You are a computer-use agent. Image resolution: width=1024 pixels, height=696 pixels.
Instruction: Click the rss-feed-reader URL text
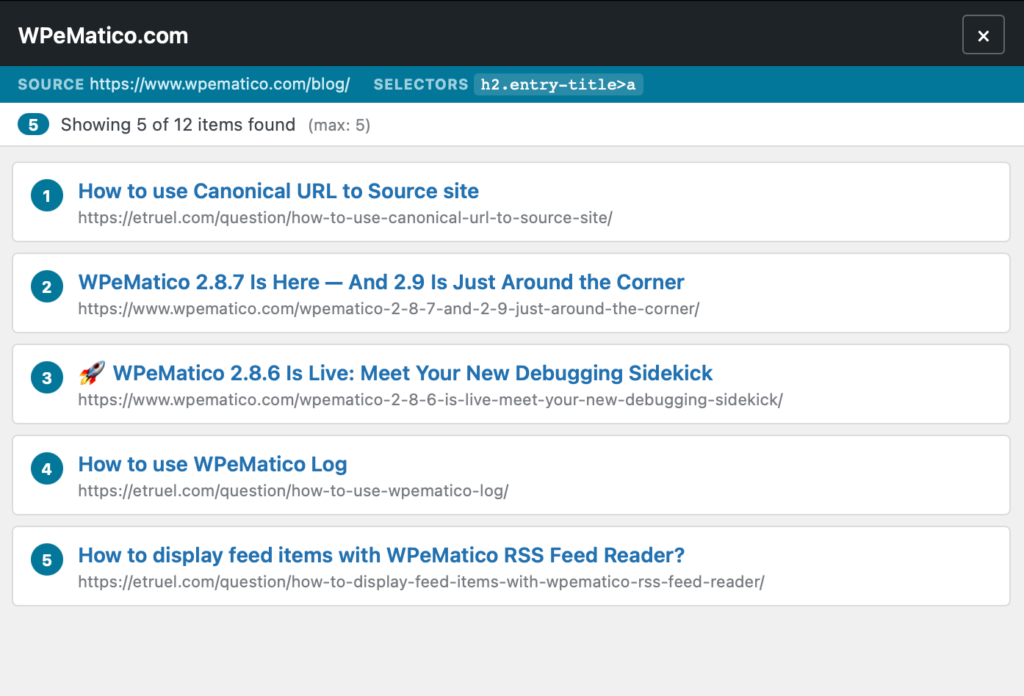point(421,582)
